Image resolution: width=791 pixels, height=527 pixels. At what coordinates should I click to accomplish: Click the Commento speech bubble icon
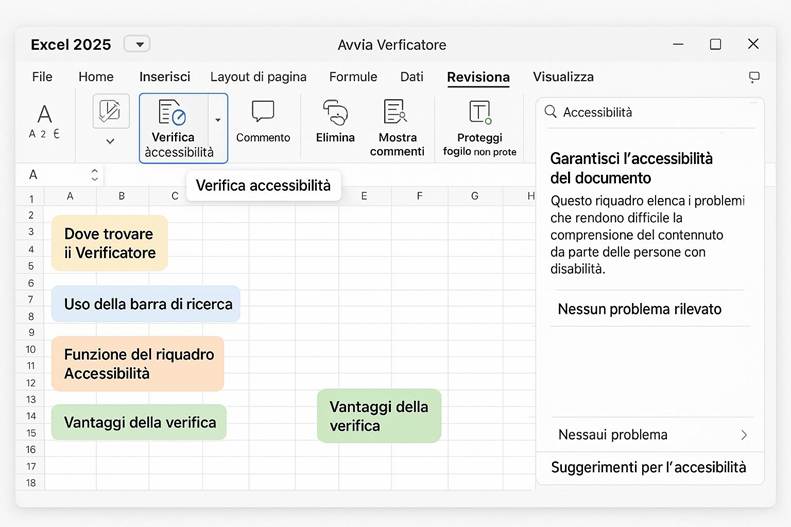coord(263,111)
